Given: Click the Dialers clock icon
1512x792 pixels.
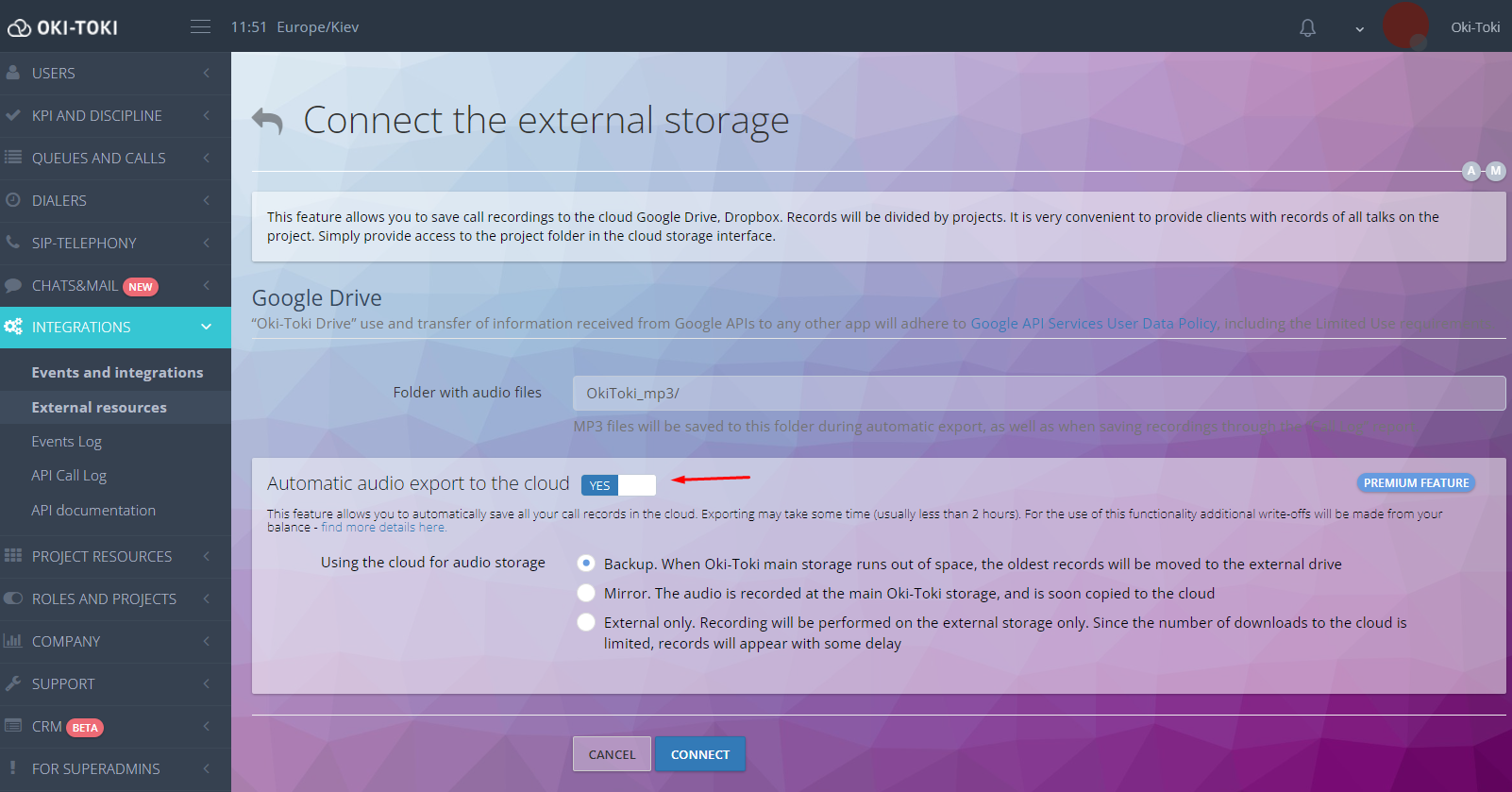Looking at the screenshot, I should coord(13,200).
